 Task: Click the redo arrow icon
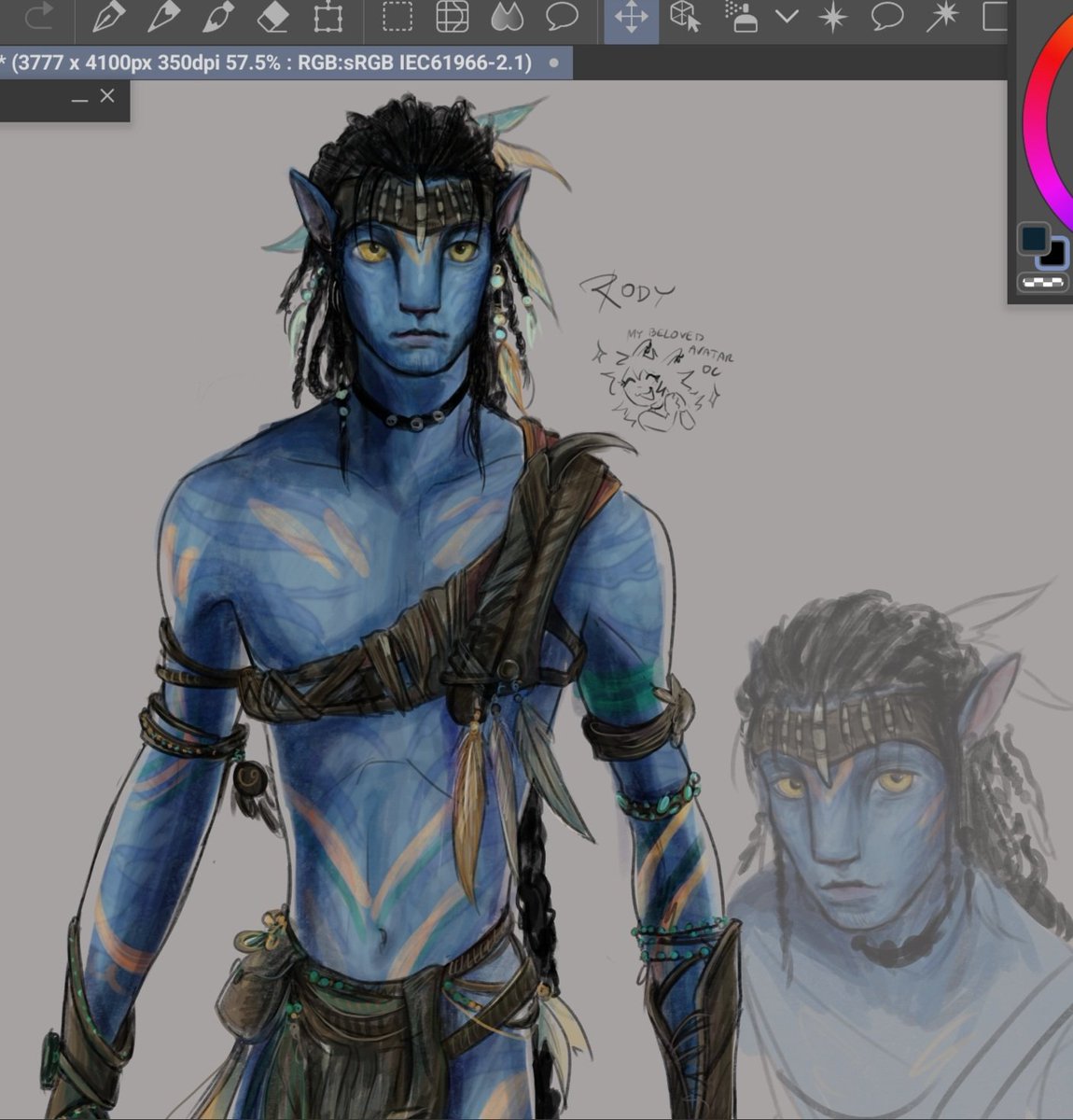[39, 17]
